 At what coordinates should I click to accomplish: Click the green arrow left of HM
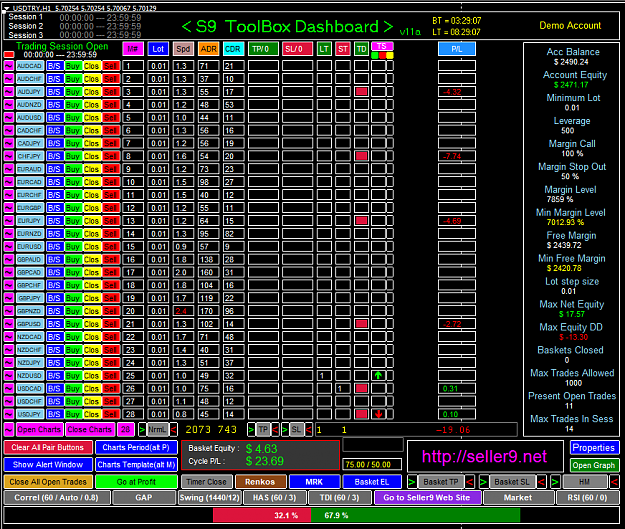[x=555, y=482]
